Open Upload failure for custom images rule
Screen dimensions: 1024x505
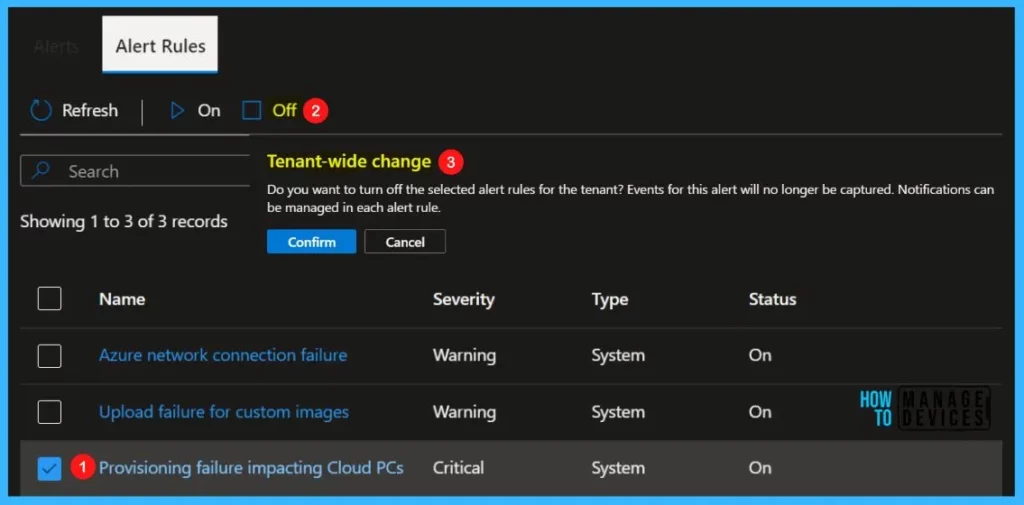click(224, 412)
